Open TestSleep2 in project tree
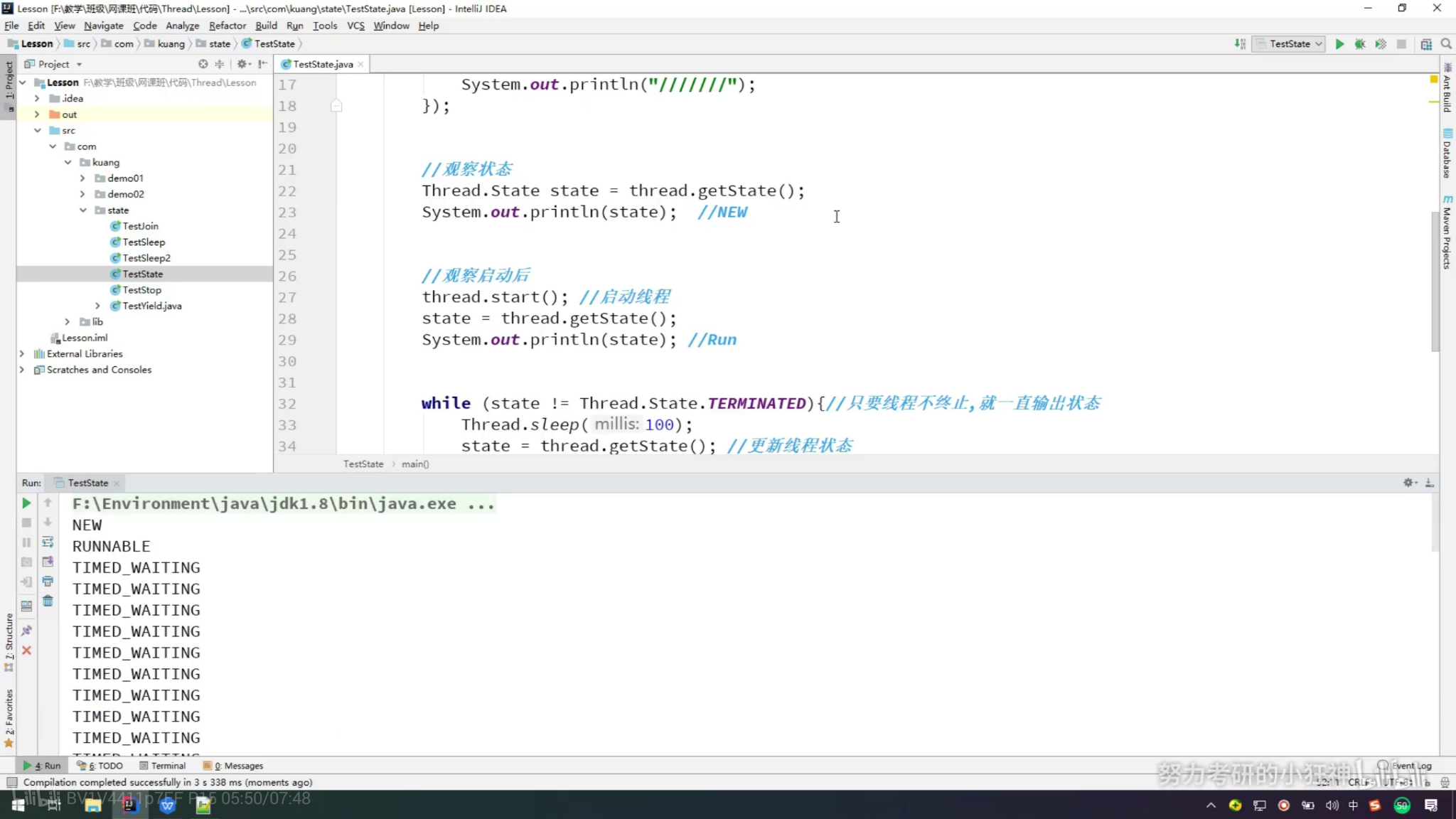The image size is (1456, 819). 146,258
